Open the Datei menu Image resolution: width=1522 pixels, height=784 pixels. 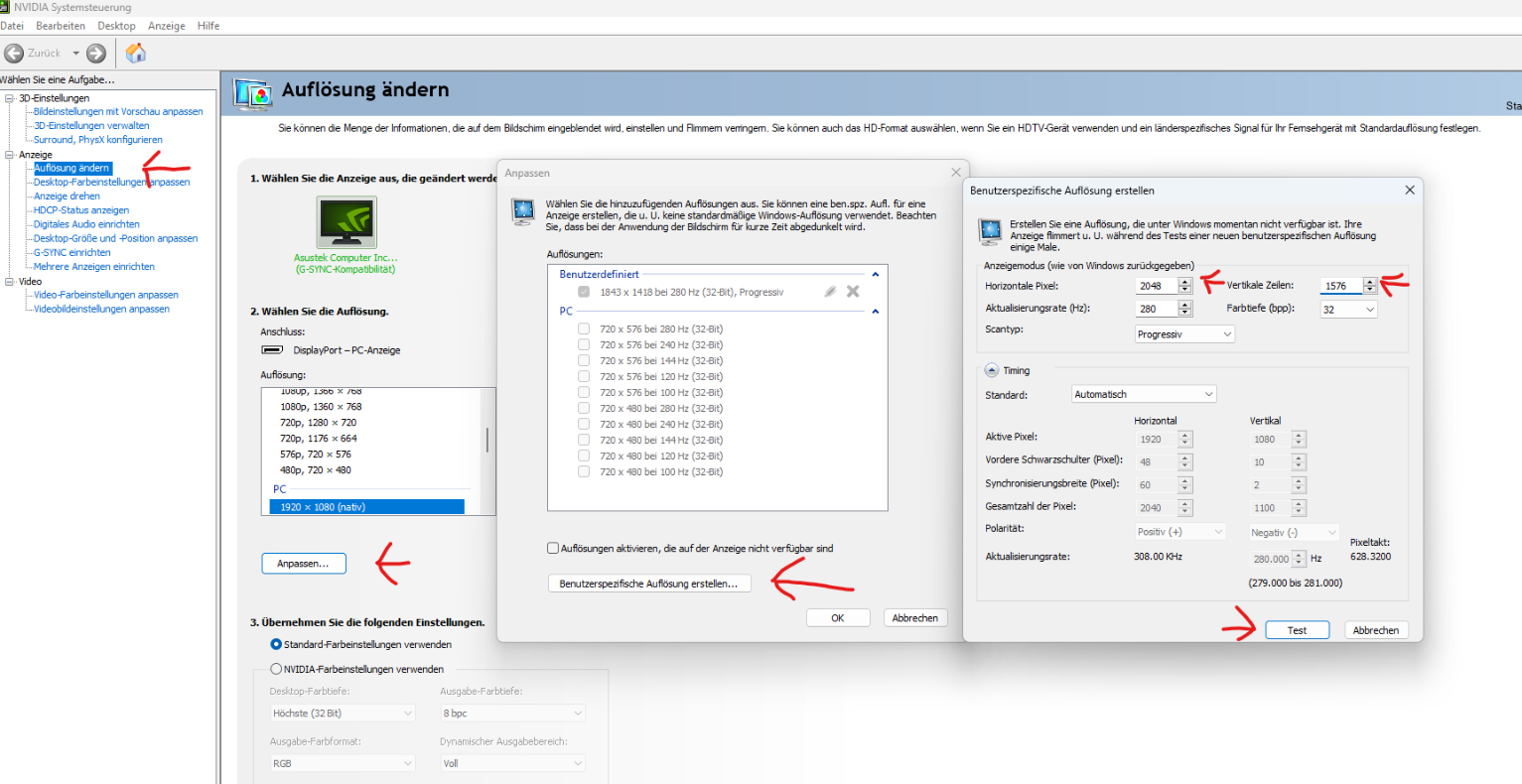click(x=12, y=26)
